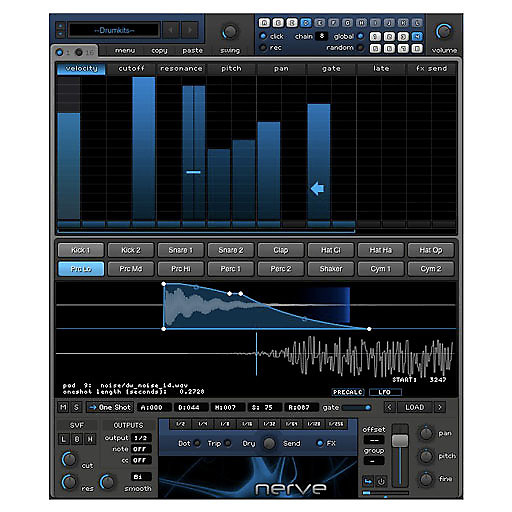This screenshot has width=512, height=512.
Task: Toggle the global option
Action: click(360, 36)
